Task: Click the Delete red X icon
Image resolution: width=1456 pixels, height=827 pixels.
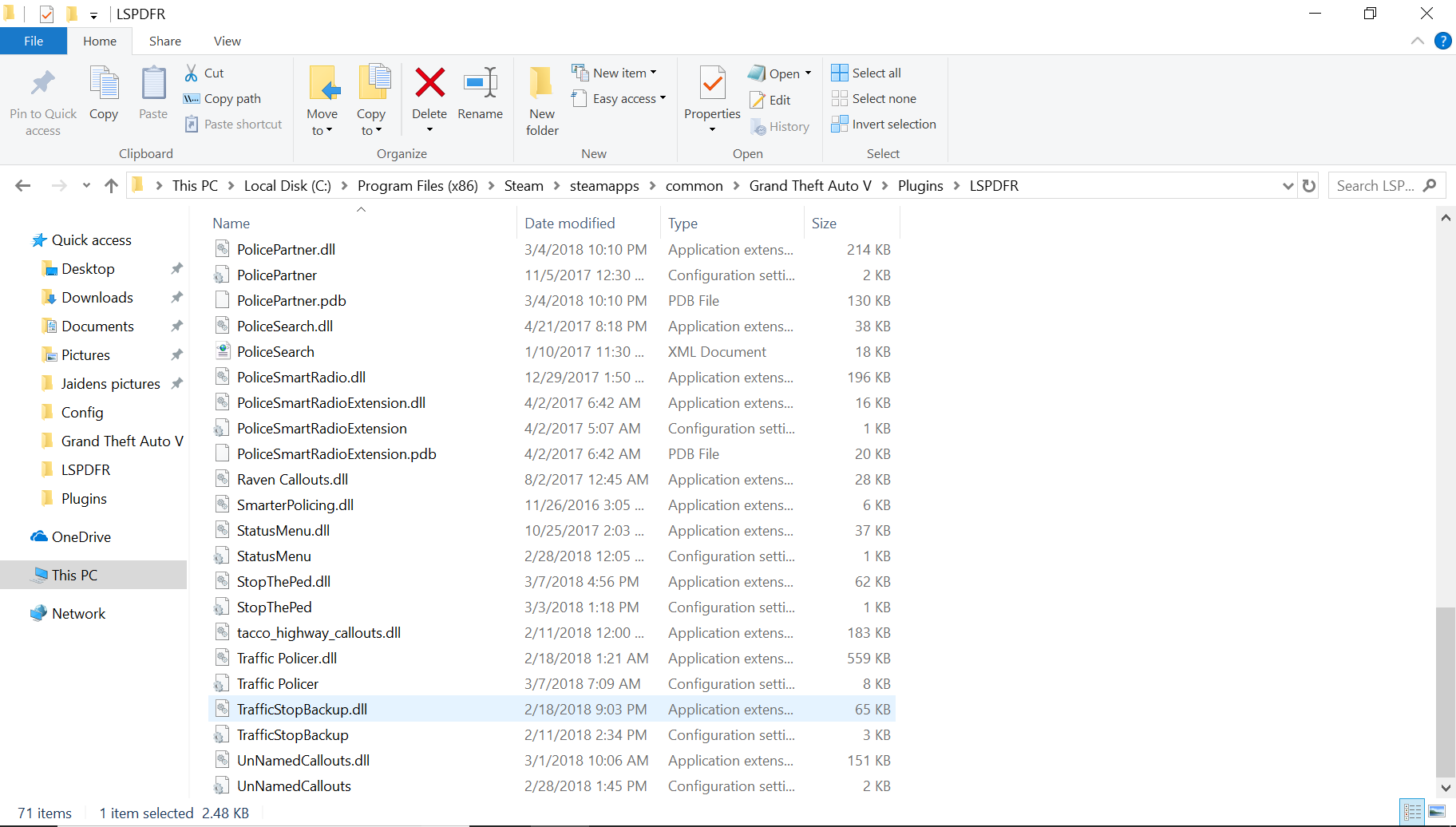Action: pyautogui.click(x=429, y=83)
